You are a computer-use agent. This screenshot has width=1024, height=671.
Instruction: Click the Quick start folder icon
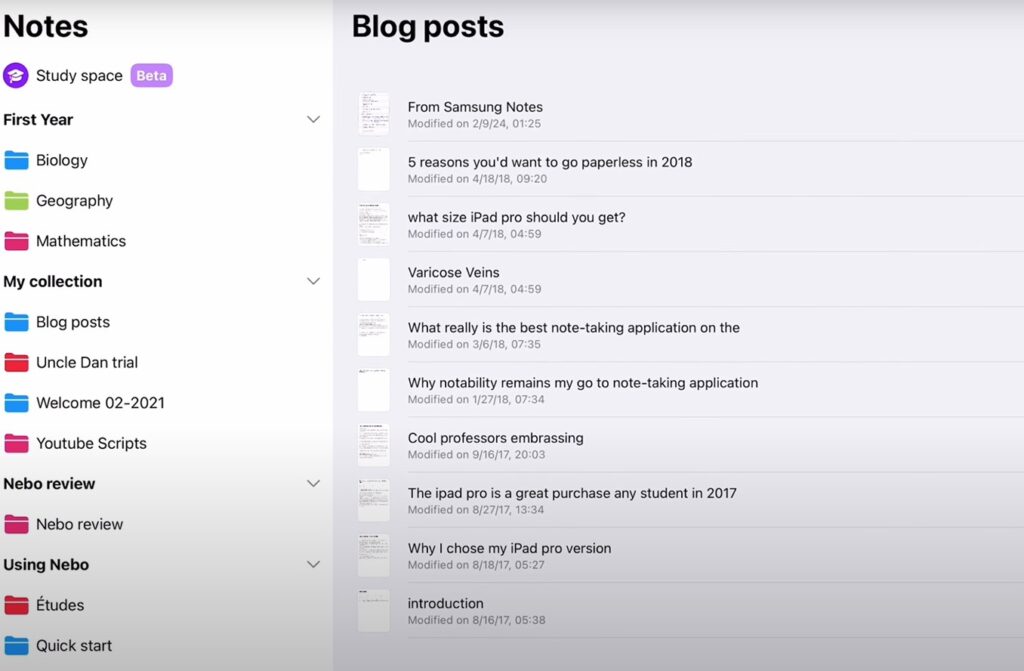[18, 646]
